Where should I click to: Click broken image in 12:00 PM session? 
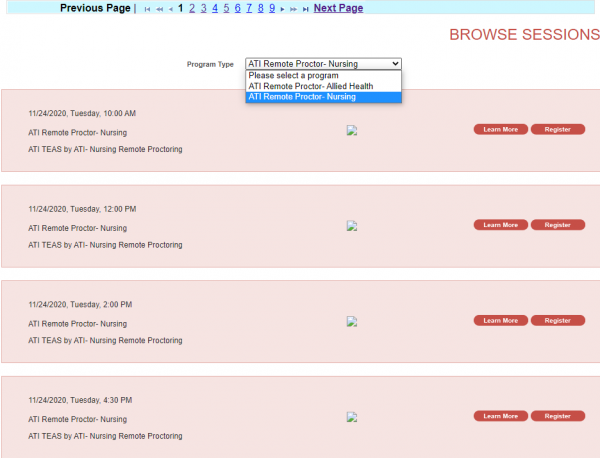(x=351, y=226)
